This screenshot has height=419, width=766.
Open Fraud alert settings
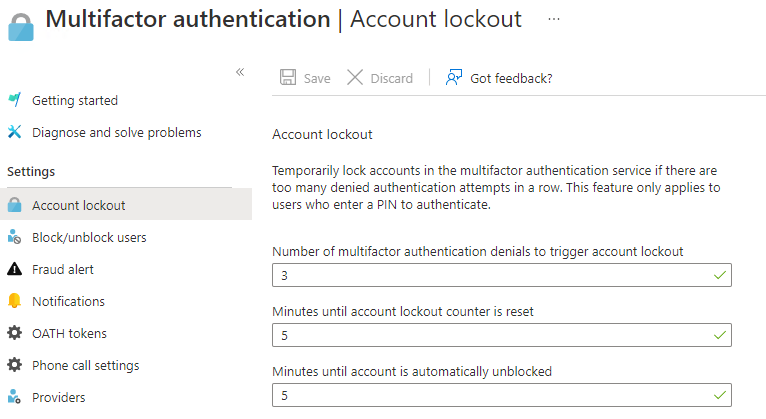tap(63, 270)
